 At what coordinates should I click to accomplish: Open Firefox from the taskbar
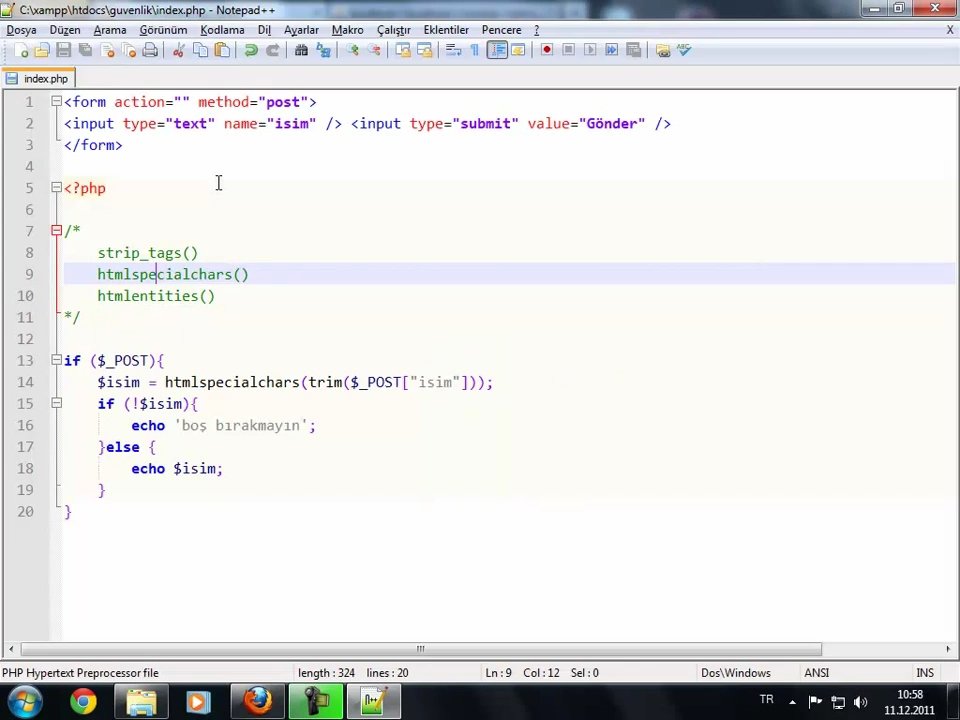click(x=258, y=702)
